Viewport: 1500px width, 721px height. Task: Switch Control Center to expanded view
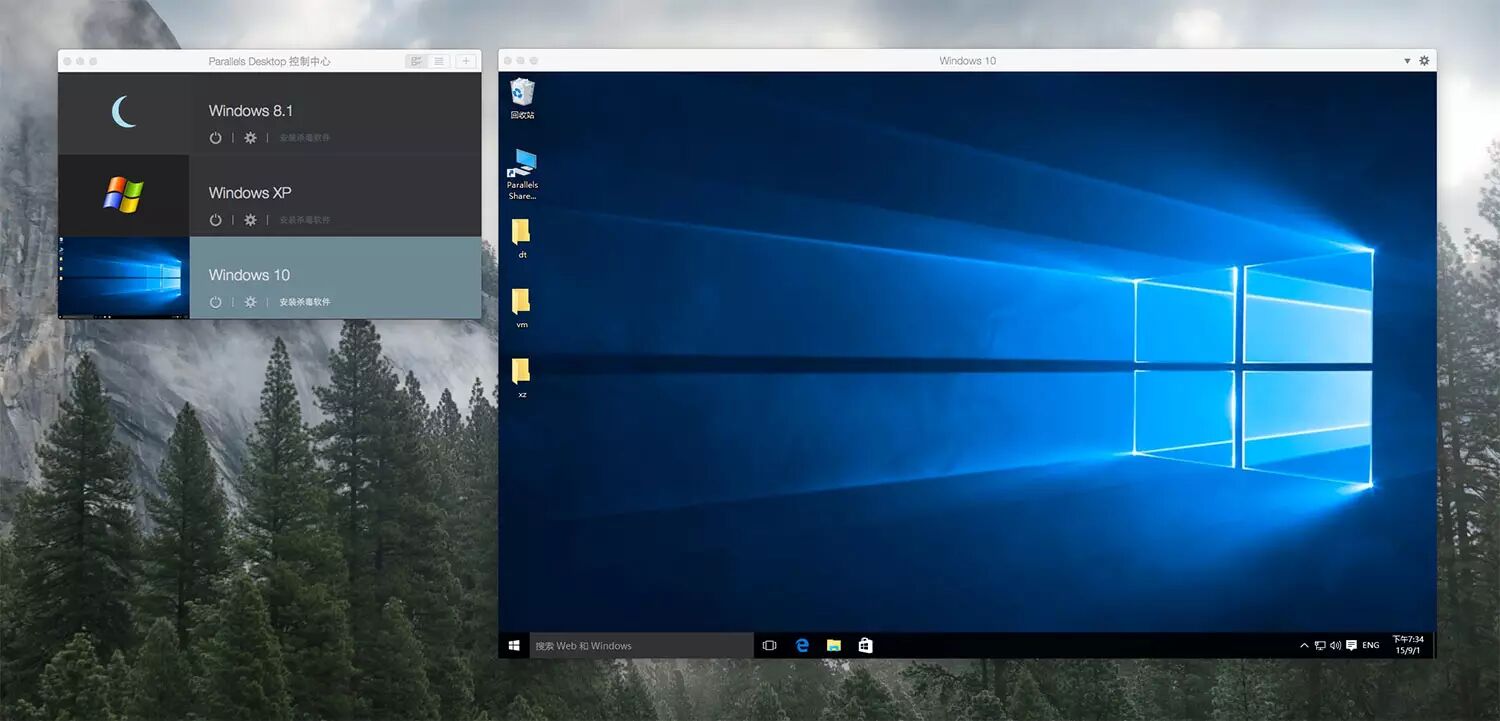pyautogui.click(x=415, y=61)
